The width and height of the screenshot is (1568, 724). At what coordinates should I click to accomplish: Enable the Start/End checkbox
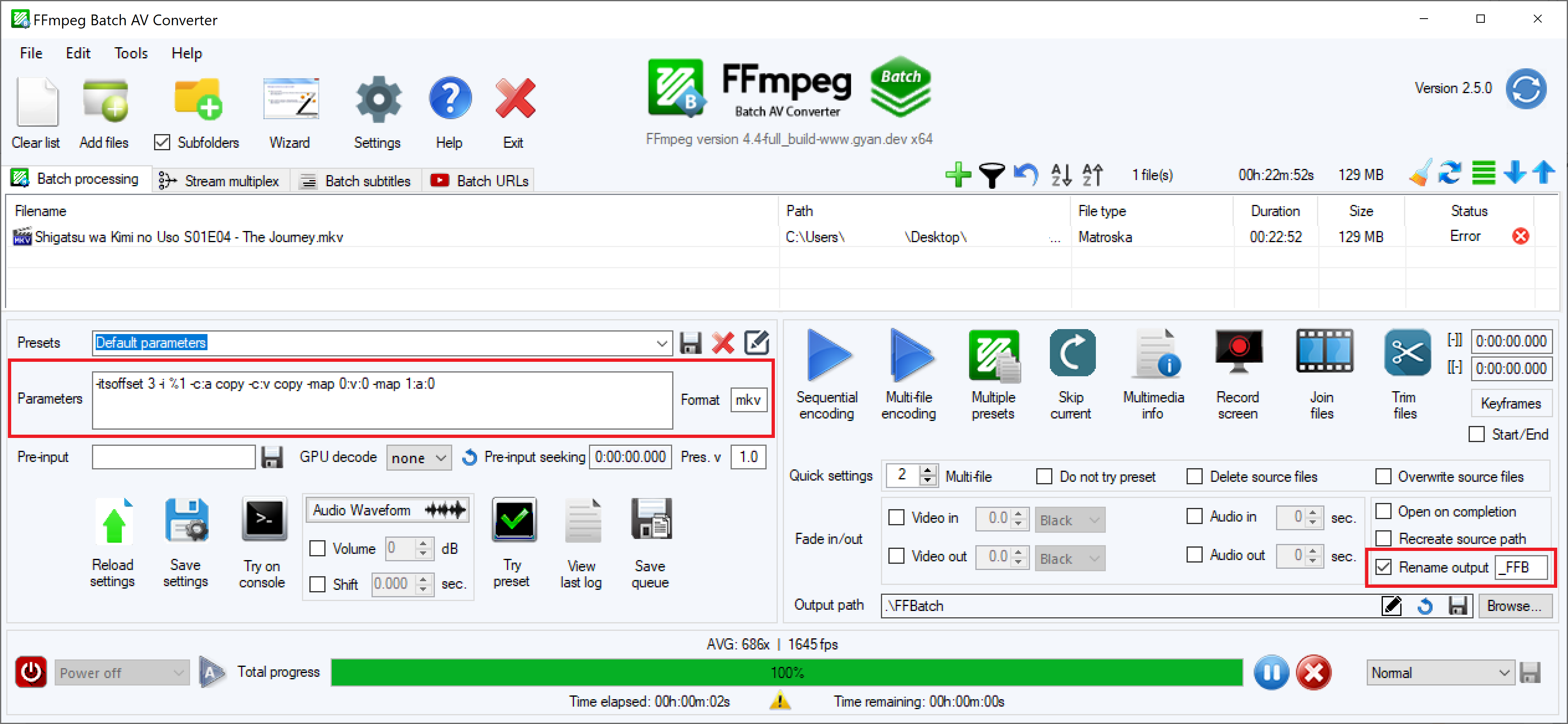tap(1476, 434)
